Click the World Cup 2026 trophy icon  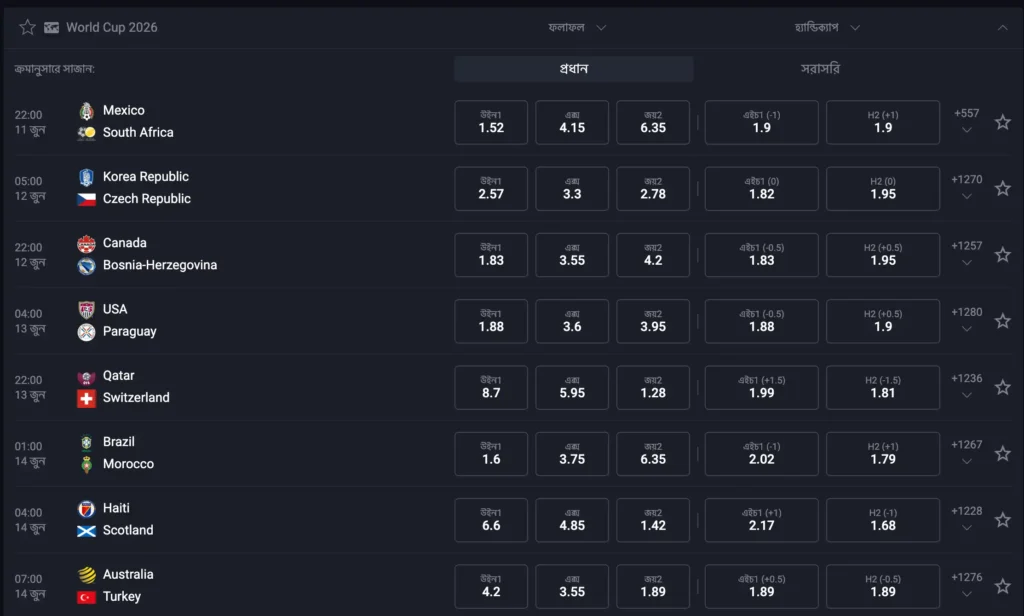tap(51, 27)
